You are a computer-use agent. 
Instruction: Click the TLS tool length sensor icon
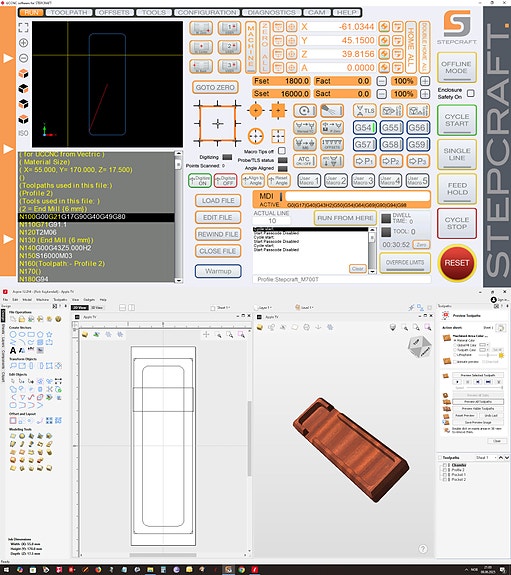(x=364, y=110)
